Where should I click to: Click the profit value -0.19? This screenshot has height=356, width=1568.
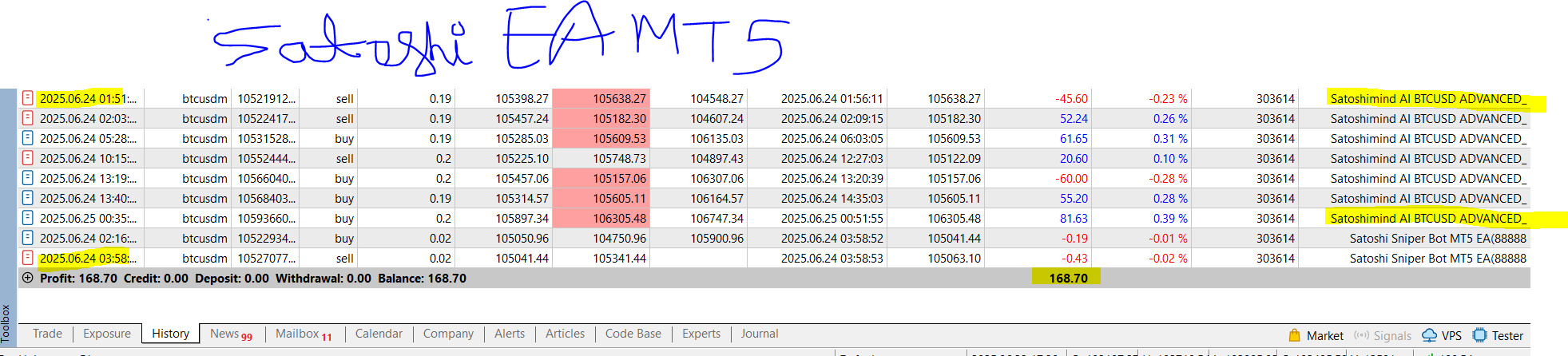[1074, 239]
